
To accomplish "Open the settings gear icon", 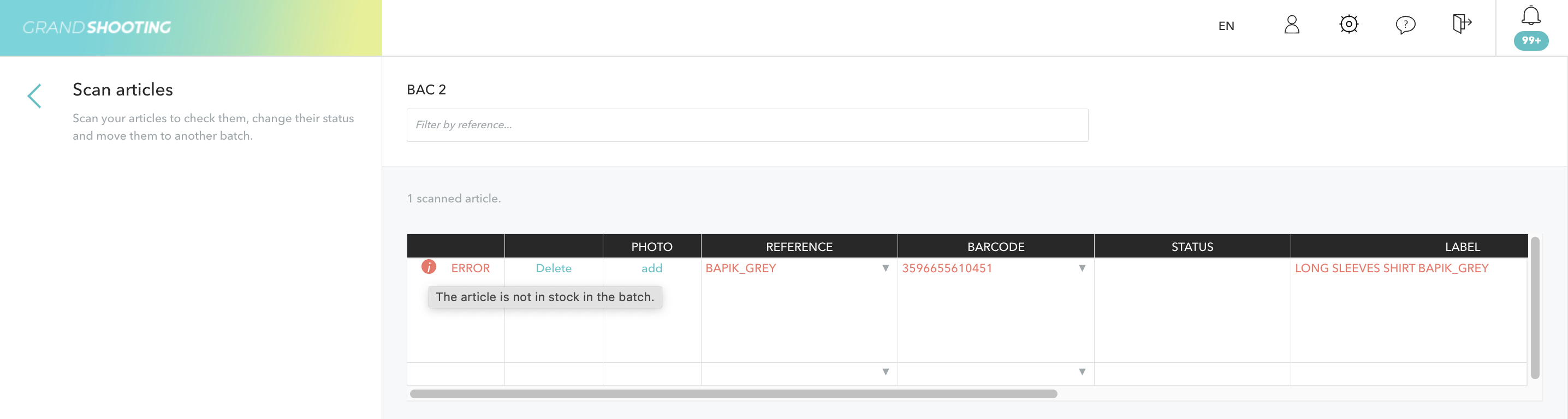I will 1349,25.
